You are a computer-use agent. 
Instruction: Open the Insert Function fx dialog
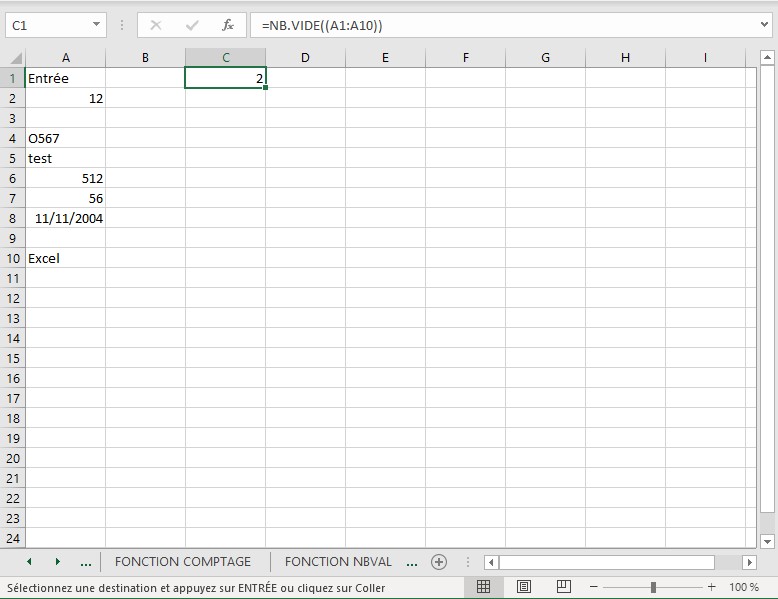[x=228, y=25]
